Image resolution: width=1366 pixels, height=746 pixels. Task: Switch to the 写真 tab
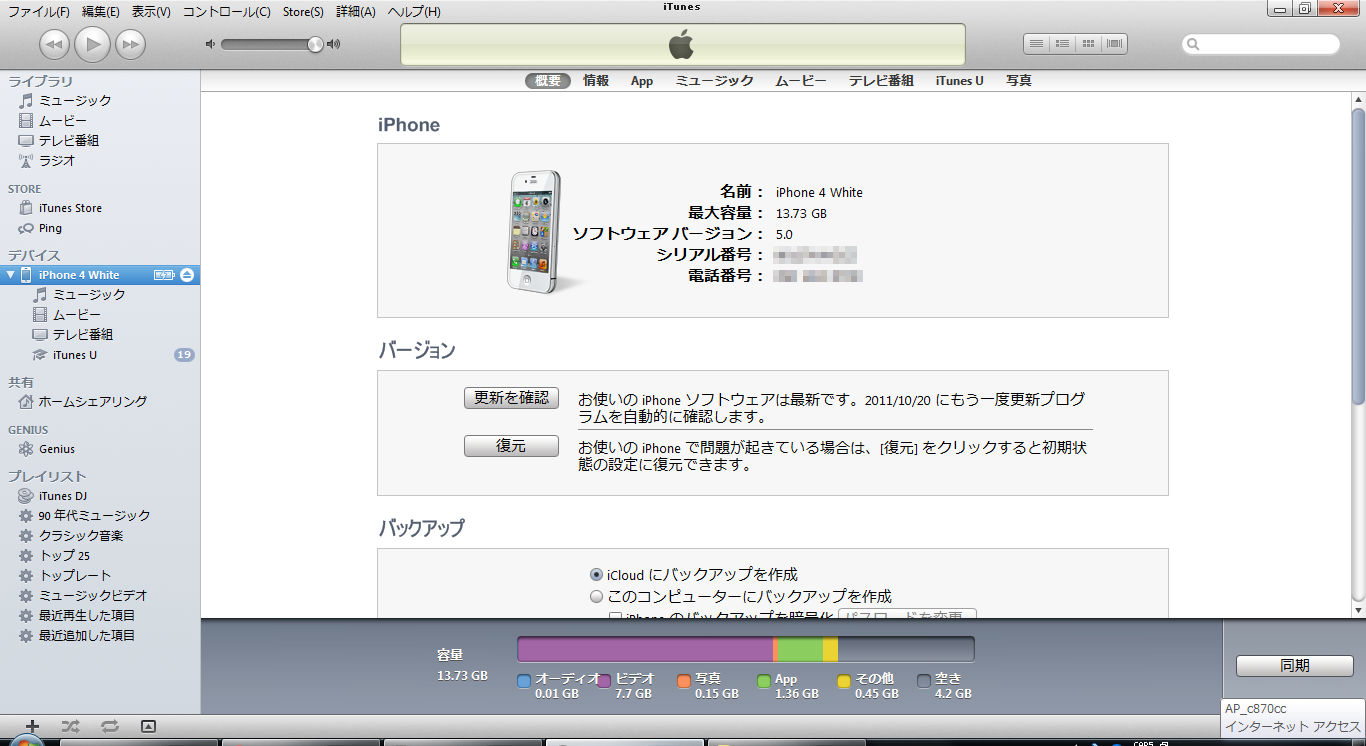pyautogui.click(x=1019, y=81)
